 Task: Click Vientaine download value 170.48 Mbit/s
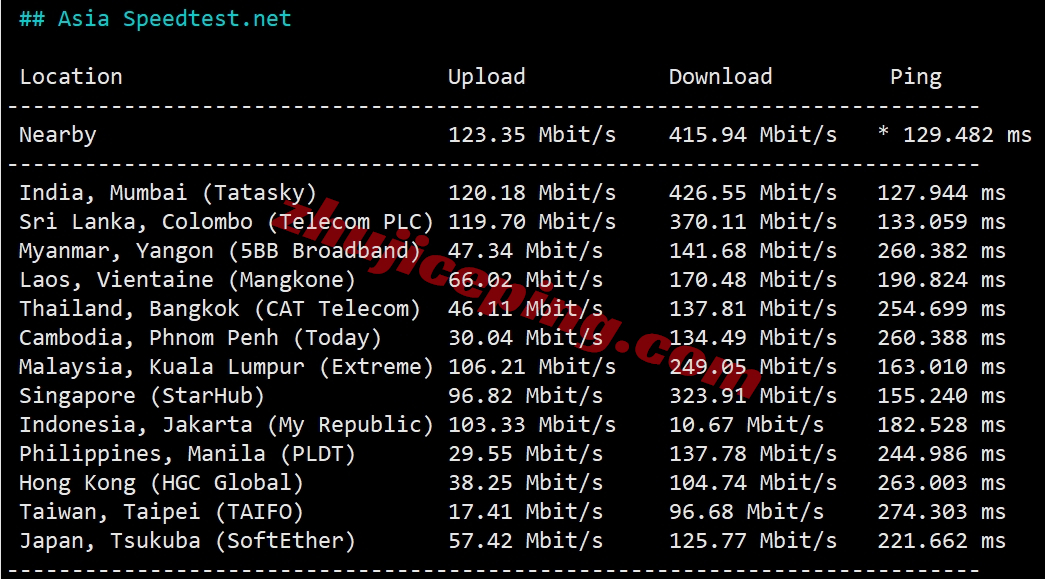[753, 280]
